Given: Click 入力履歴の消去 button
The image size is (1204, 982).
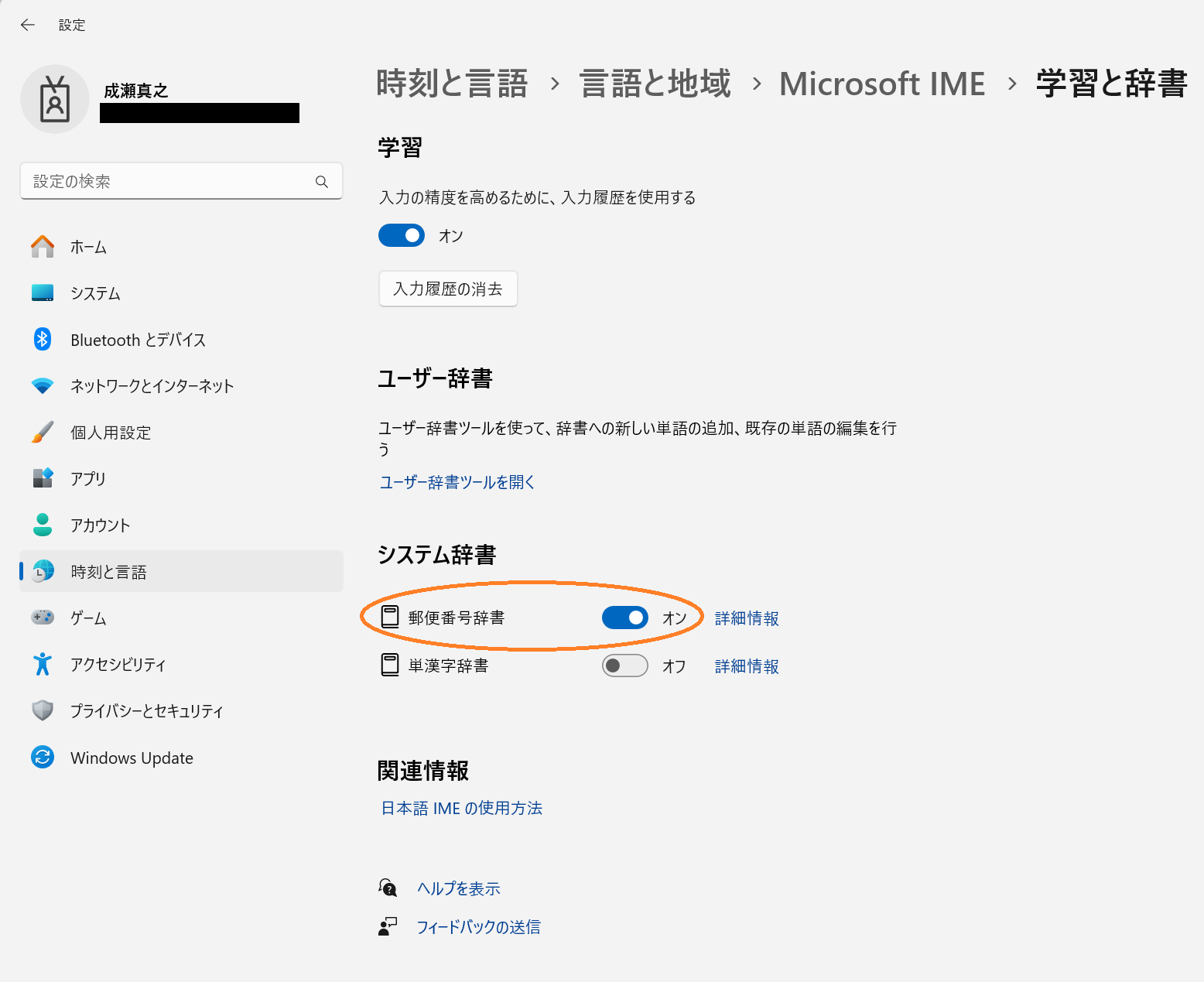Looking at the screenshot, I should pyautogui.click(x=448, y=289).
